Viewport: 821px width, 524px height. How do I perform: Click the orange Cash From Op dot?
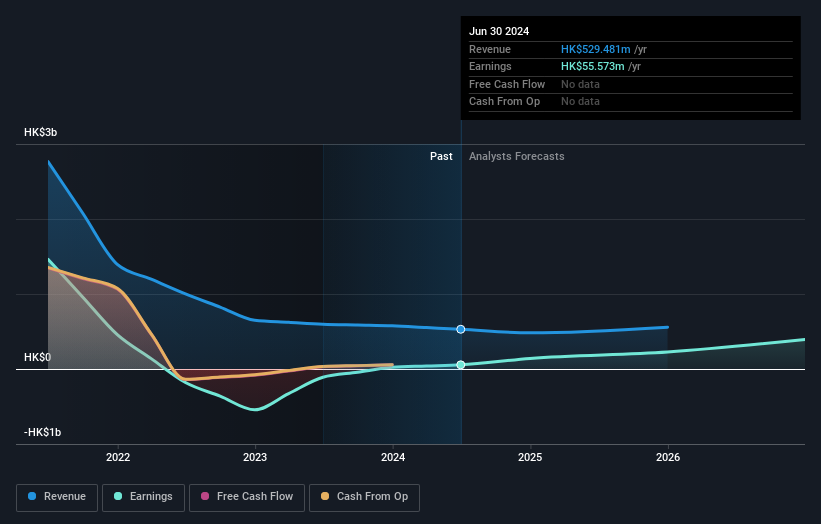(325, 496)
